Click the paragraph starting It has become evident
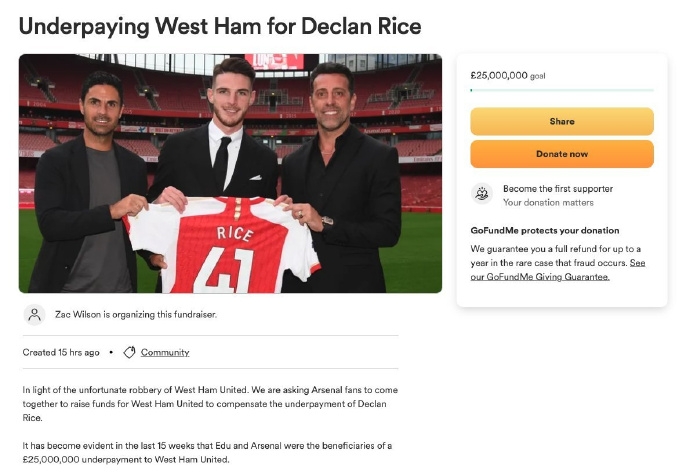 [207, 452]
